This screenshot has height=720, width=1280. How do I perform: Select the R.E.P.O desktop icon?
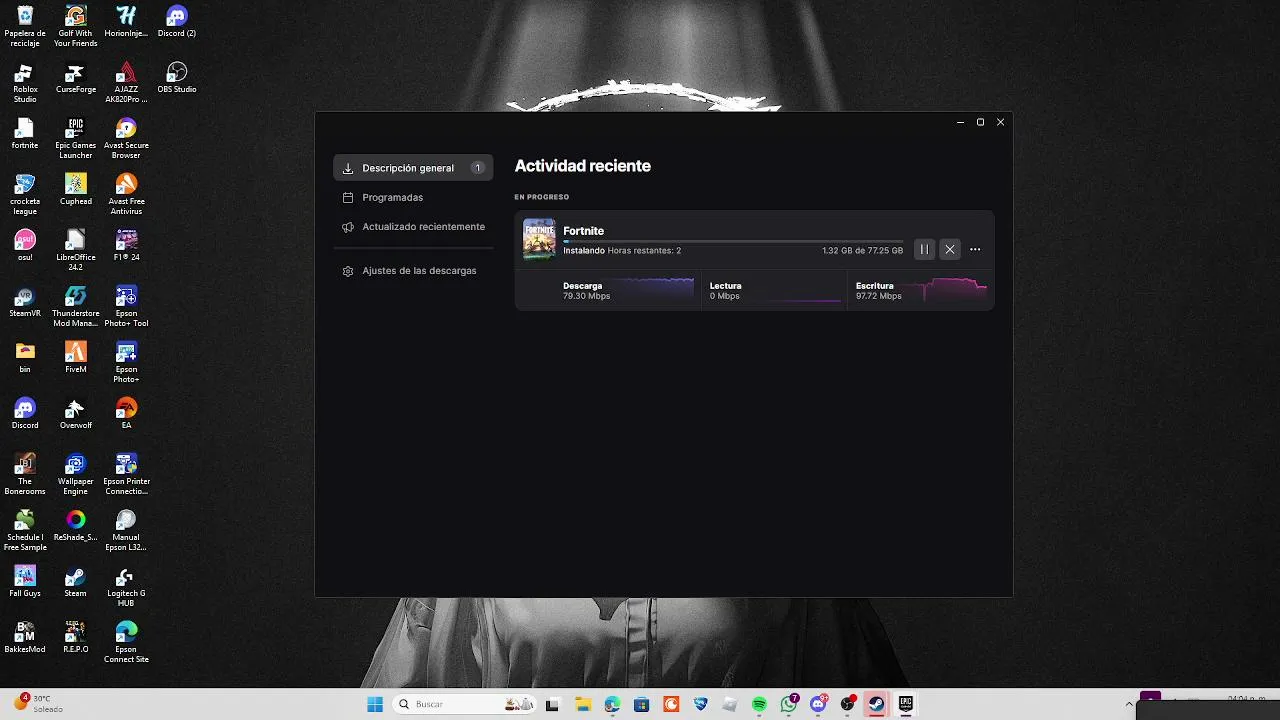click(76, 638)
